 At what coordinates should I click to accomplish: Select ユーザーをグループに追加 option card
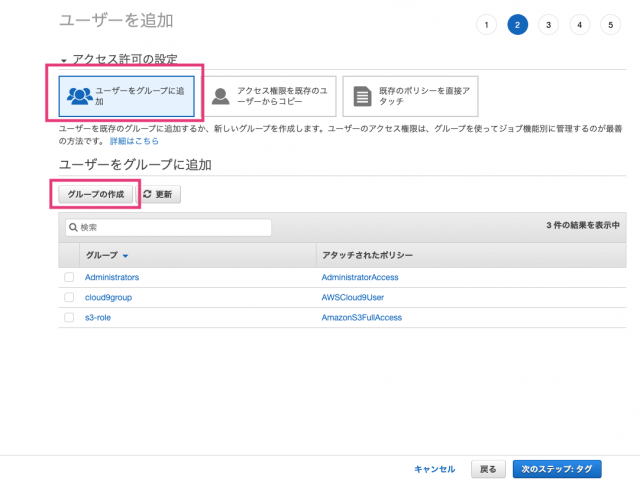click(127, 96)
